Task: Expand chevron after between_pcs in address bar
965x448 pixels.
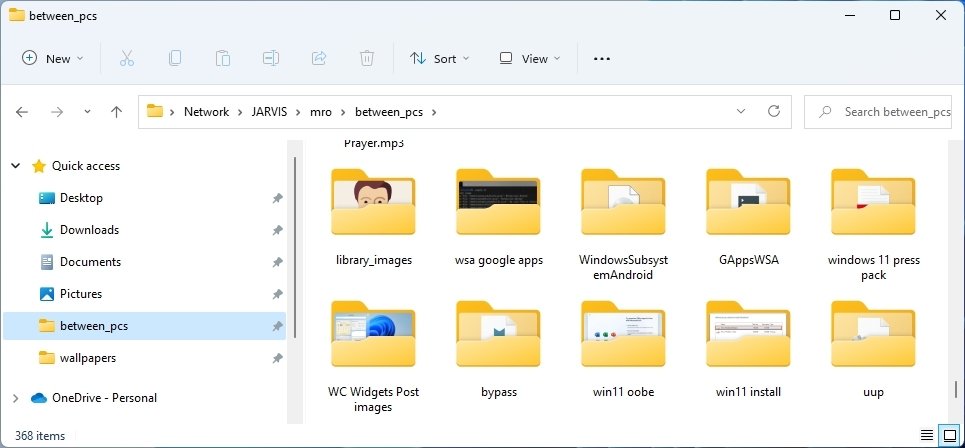Action: [x=434, y=112]
